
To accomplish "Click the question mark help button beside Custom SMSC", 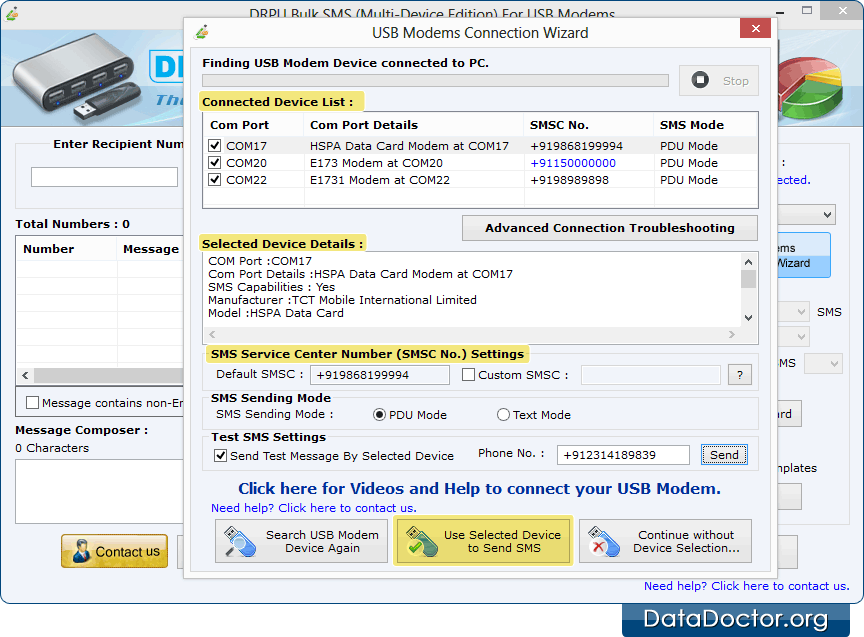I will (x=739, y=375).
